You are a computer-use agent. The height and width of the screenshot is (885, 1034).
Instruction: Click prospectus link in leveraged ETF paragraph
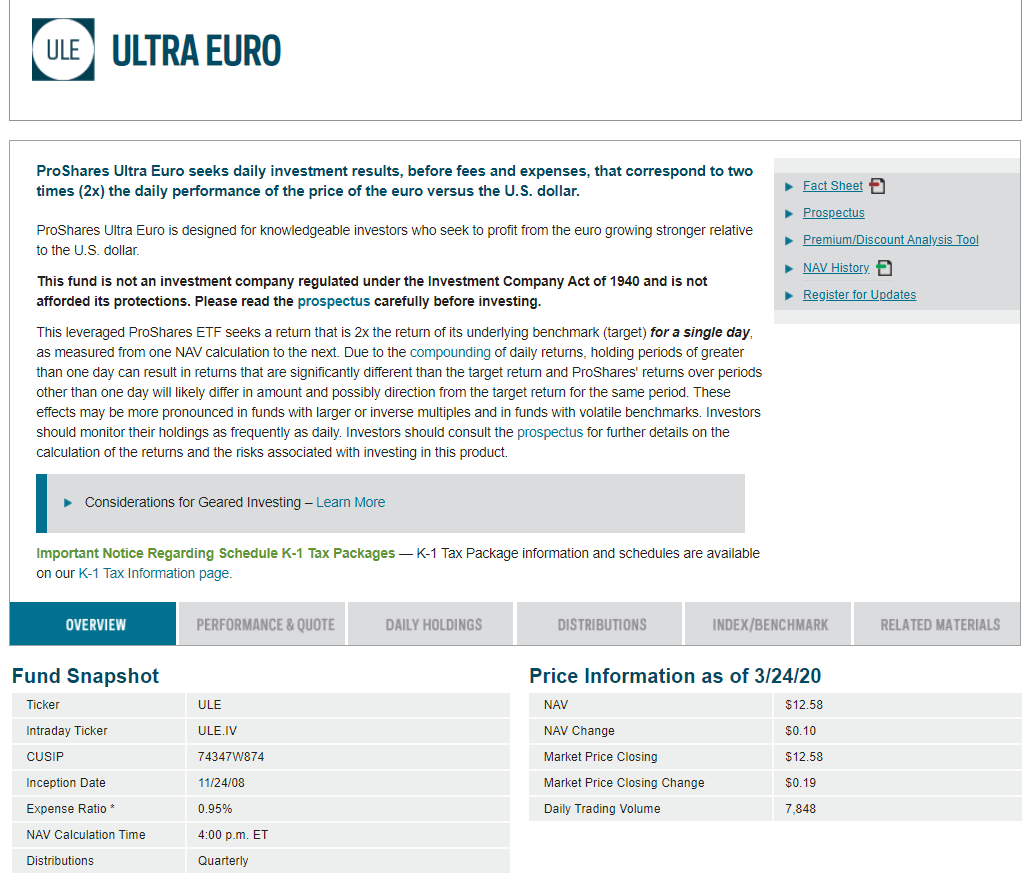coord(550,433)
